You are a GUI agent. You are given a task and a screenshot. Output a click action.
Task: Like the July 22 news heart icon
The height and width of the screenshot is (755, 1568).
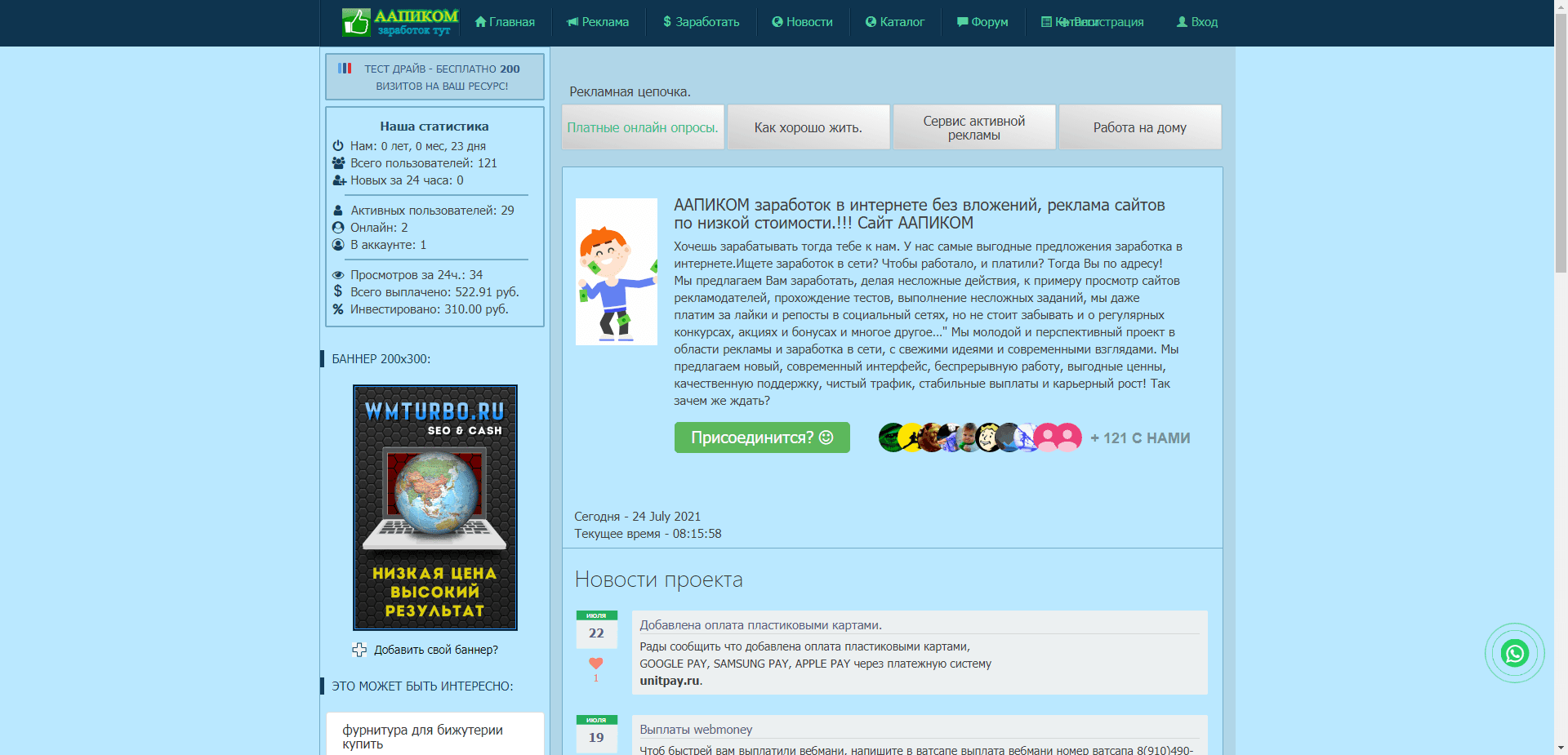[x=596, y=664]
